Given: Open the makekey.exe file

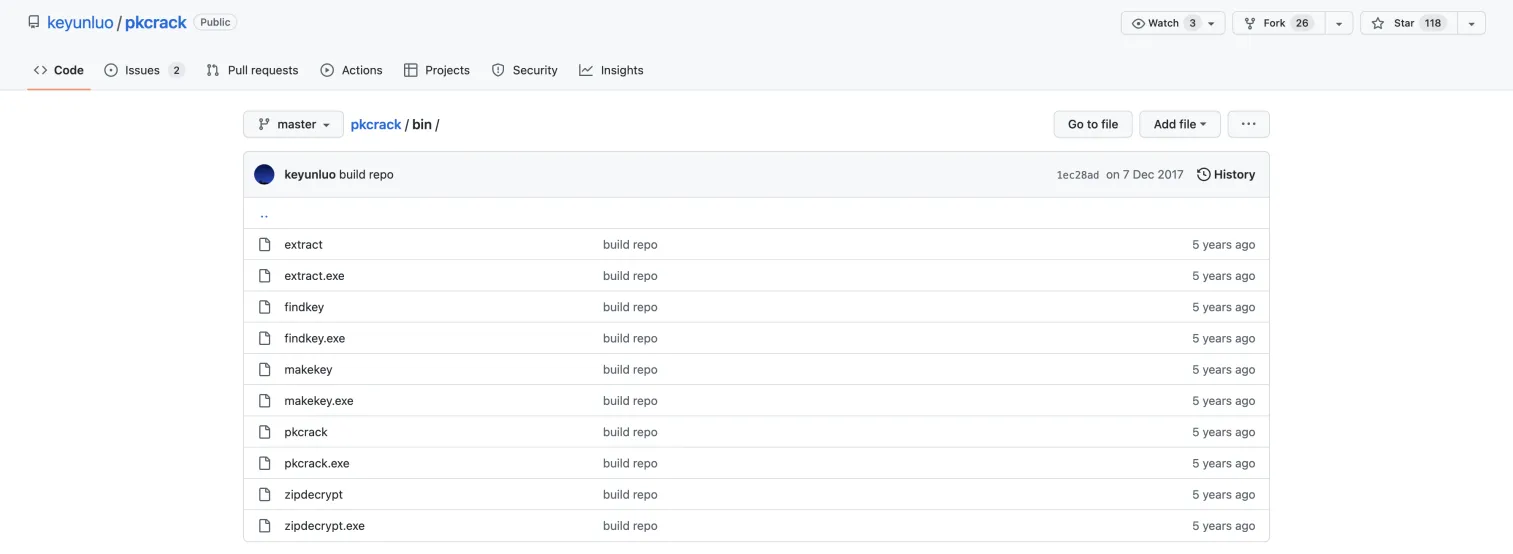Looking at the screenshot, I should coord(319,400).
